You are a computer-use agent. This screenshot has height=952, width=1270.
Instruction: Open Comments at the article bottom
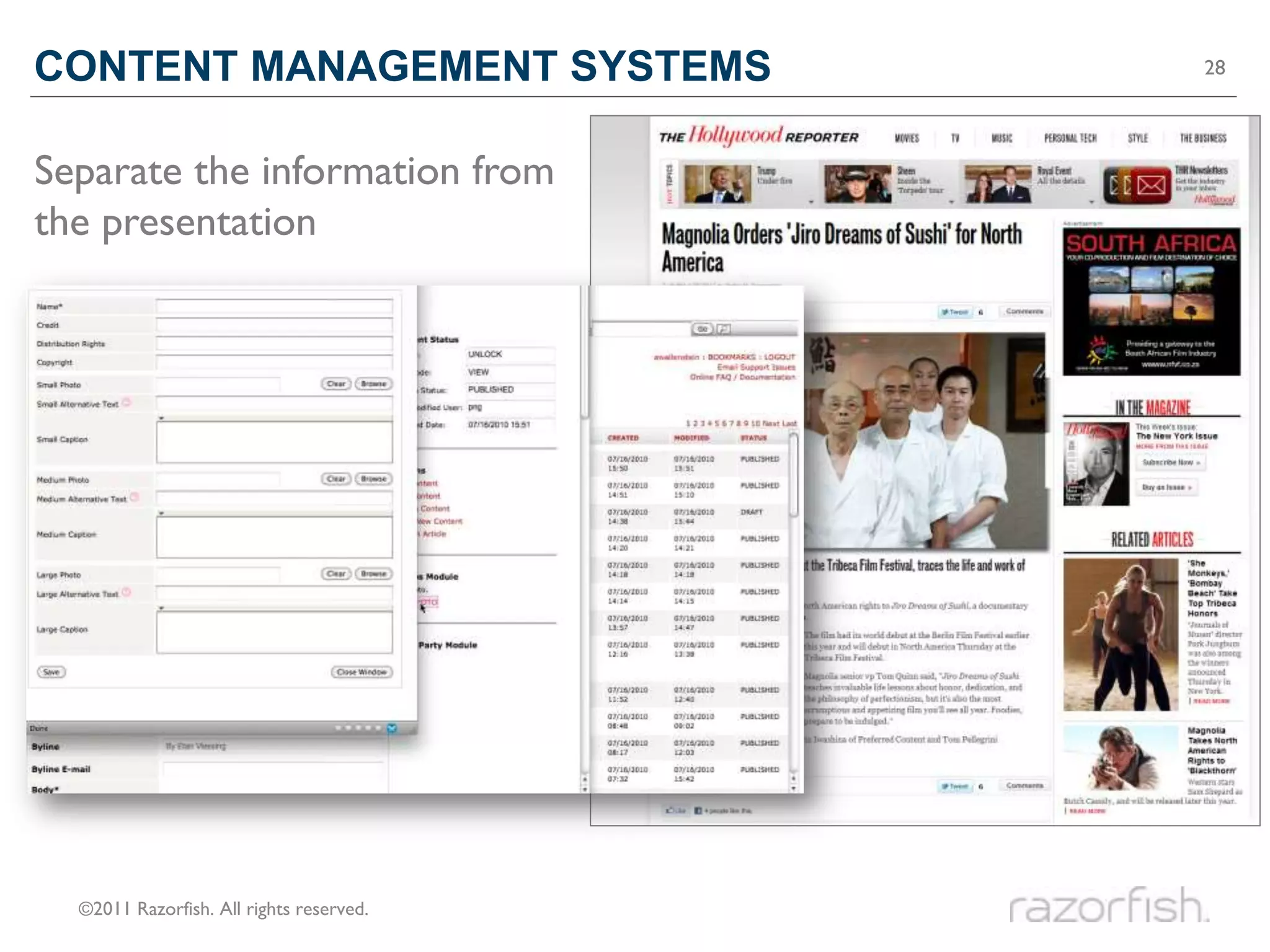click(x=1024, y=785)
